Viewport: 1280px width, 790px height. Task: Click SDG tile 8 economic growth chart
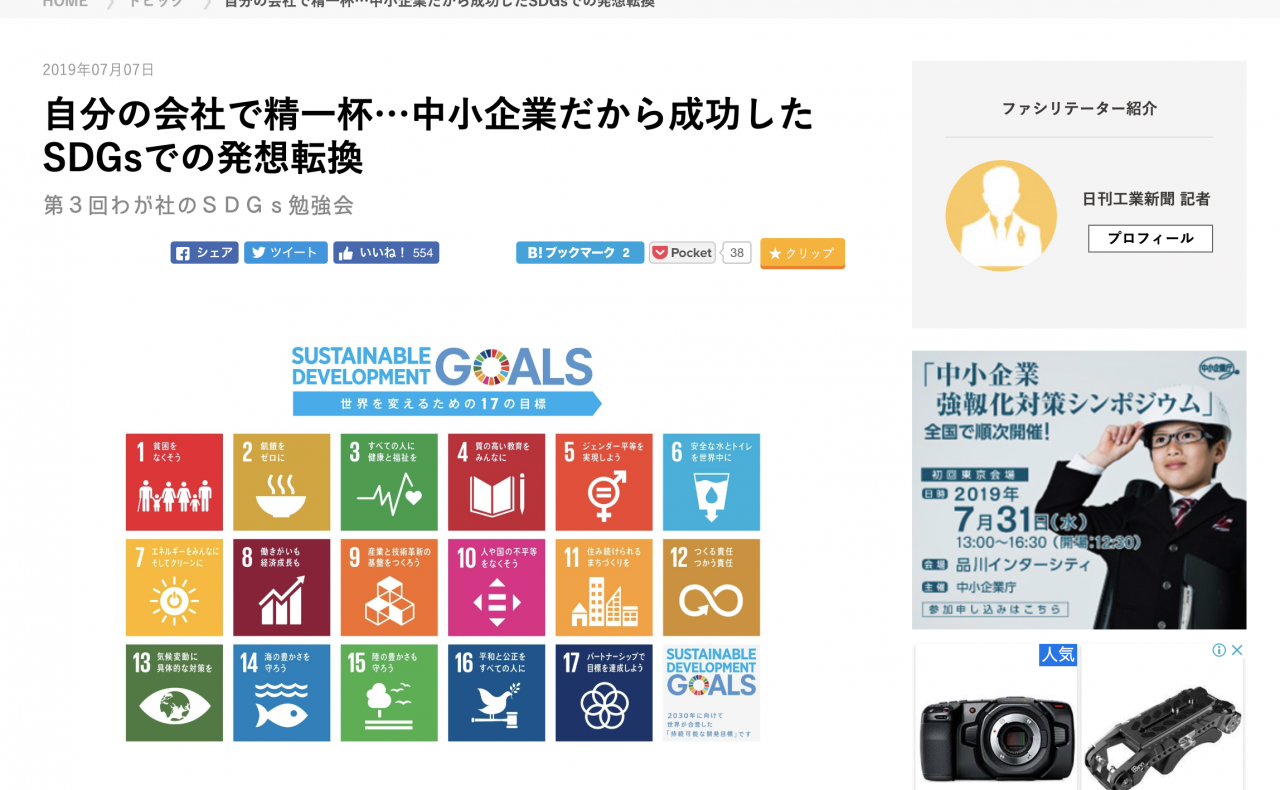(x=282, y=588)
